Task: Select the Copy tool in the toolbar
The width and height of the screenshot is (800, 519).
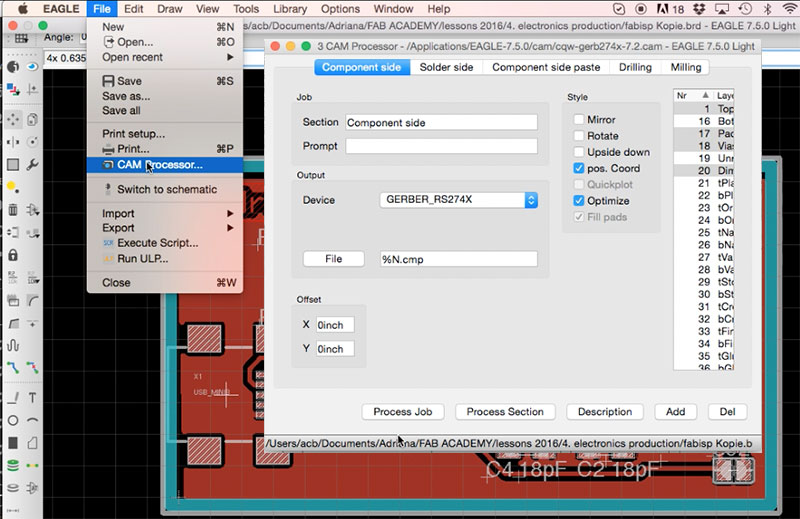Action: pyautogui.click(x=32, y=119)
